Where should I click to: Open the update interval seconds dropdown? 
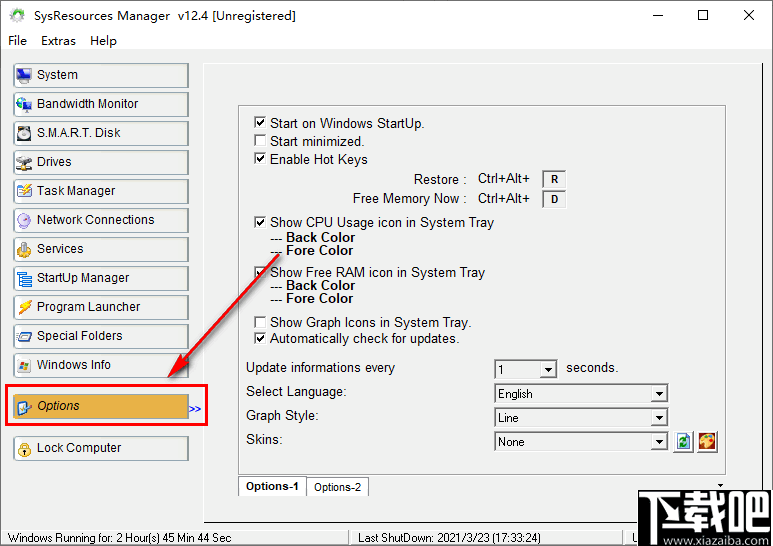548,369
